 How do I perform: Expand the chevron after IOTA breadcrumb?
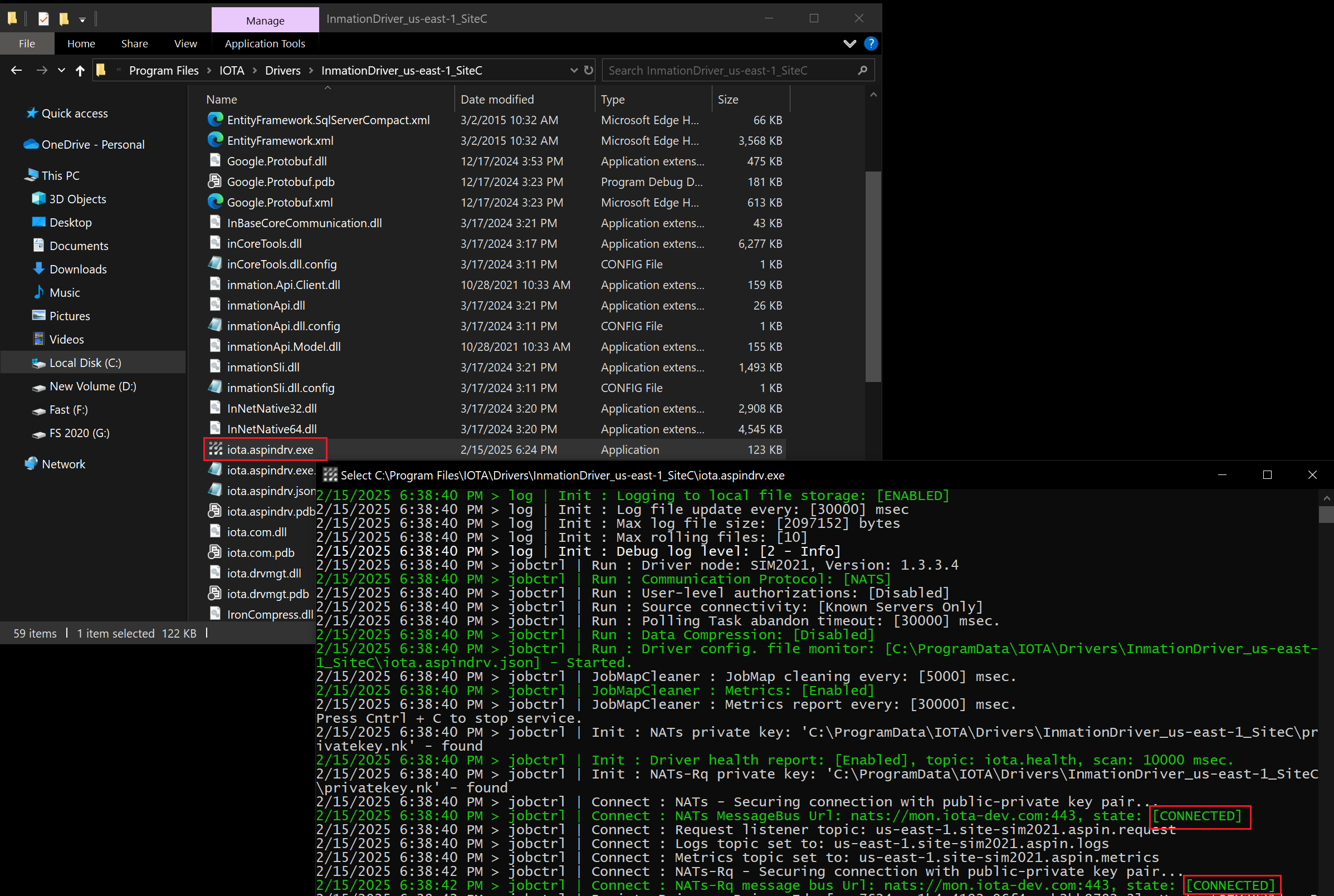tap(254, 70)
